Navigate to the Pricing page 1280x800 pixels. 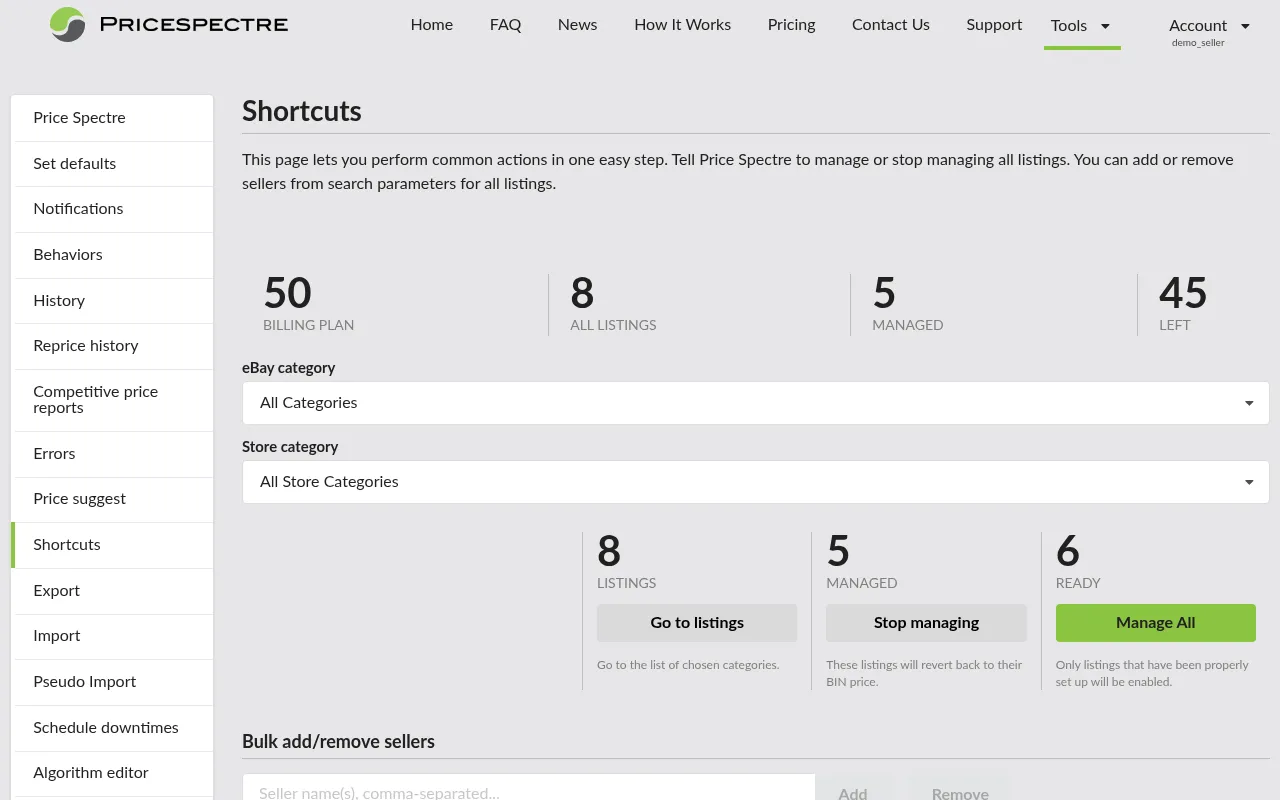[x=791, y=25]
